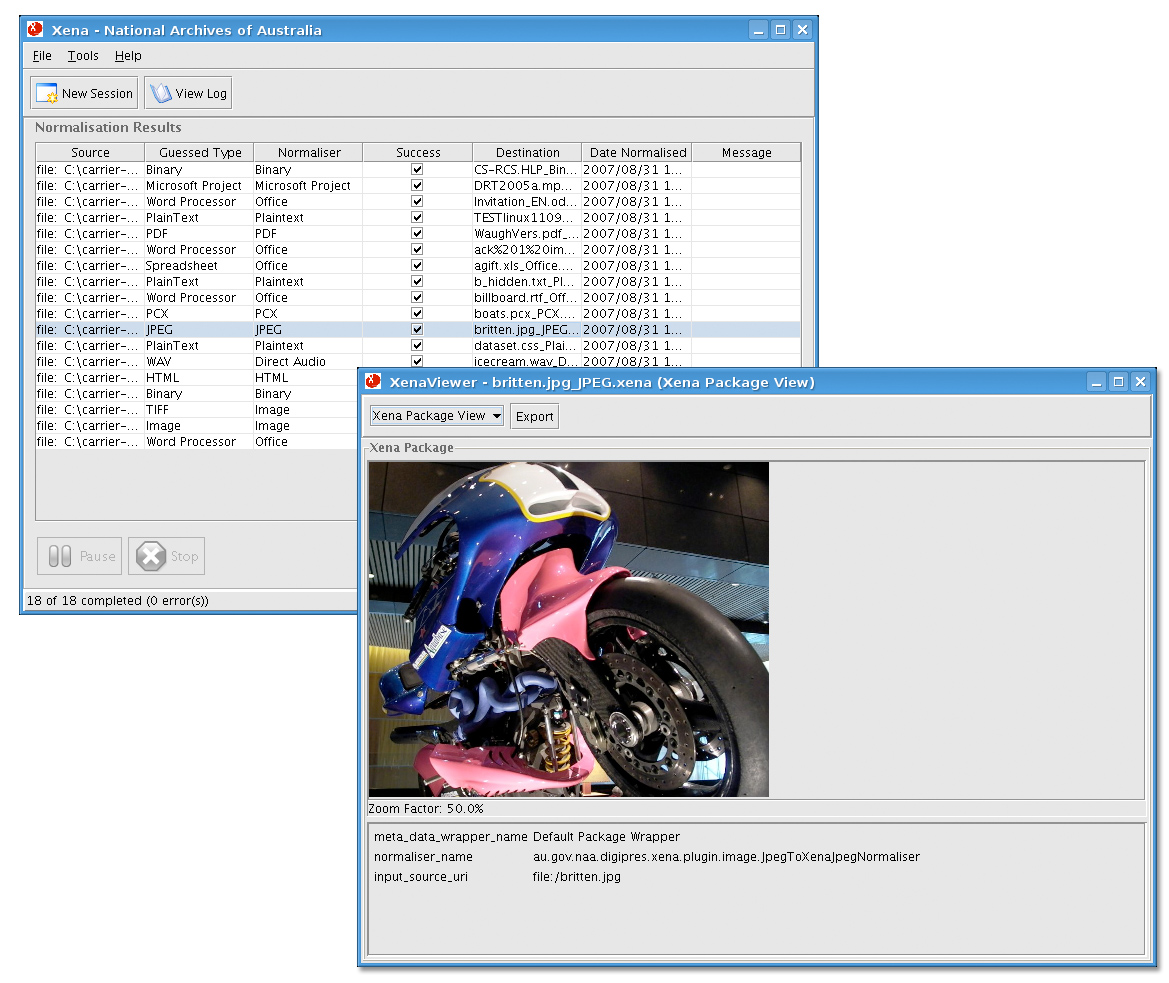Open the File menu
Viewport: 1169px width, 983px height.
point(42,56)
